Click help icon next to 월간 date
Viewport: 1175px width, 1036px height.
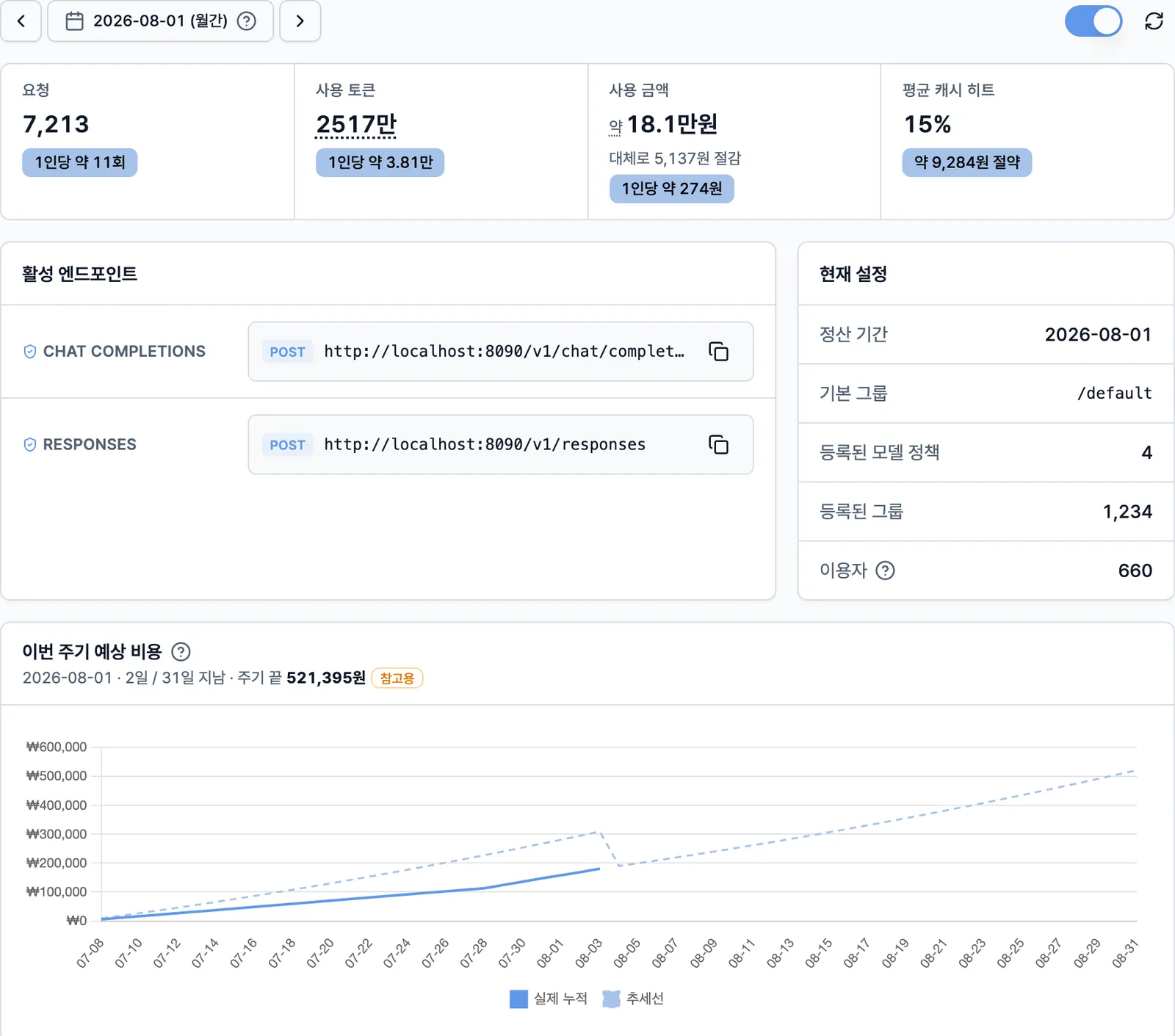pos(247,21)
